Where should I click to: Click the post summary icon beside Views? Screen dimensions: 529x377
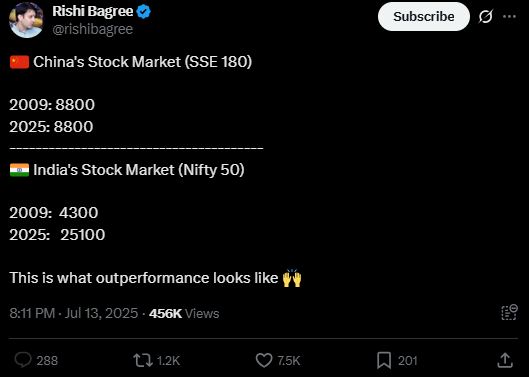tap(509, 312)
